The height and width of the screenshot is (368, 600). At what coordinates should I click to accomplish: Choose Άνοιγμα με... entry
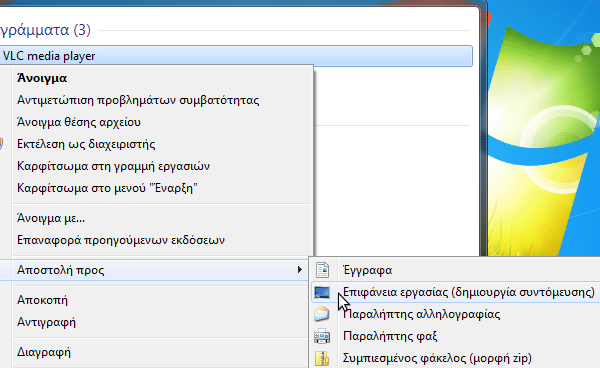point(51,218)
